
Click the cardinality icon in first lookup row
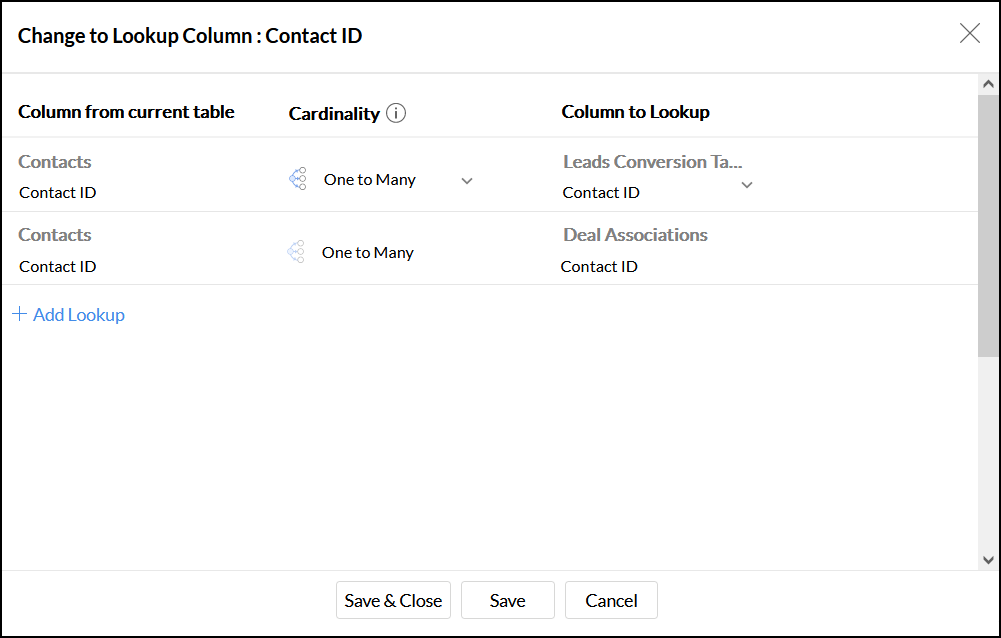coord(297,179)
